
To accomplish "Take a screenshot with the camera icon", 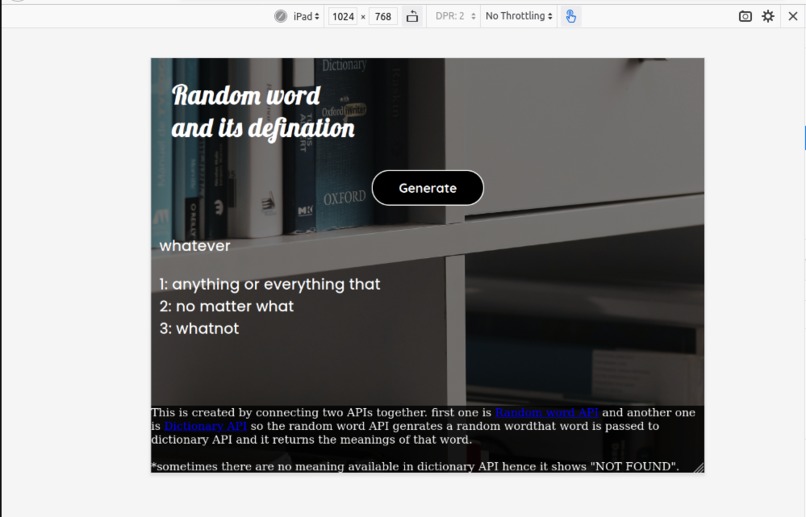I will click(745, 16).
